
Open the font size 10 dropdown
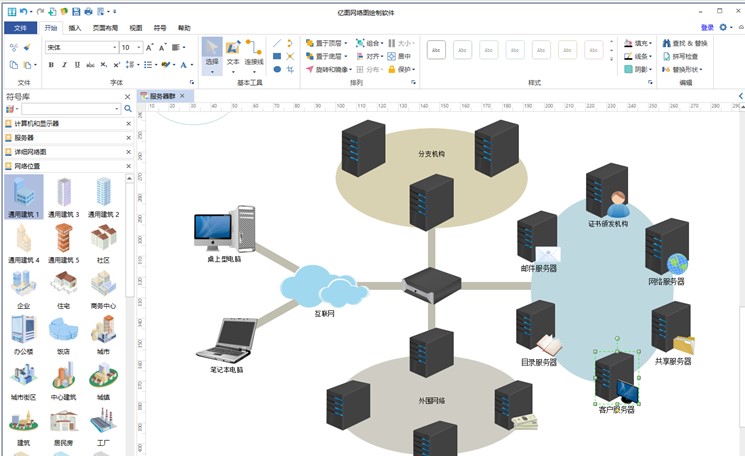click(139, 47)
